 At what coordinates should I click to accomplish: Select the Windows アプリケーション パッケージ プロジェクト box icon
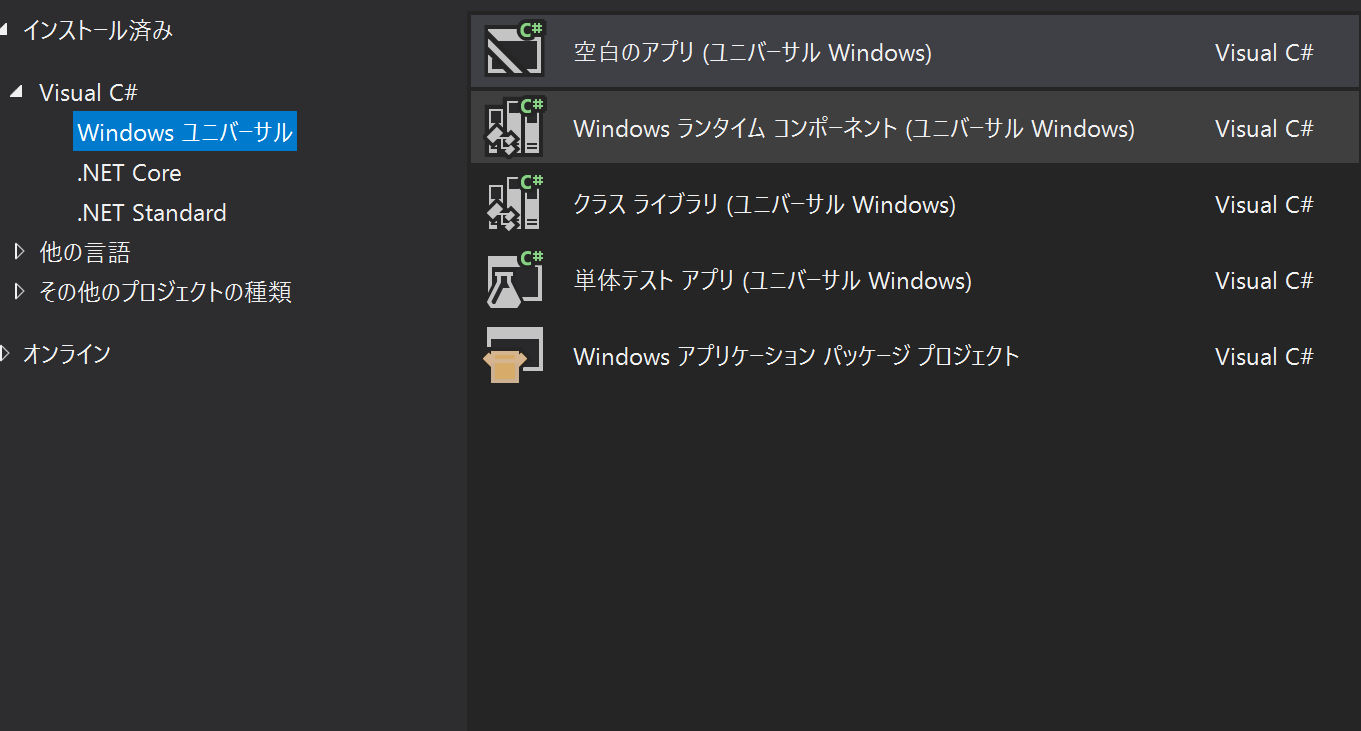pos(513,355)
